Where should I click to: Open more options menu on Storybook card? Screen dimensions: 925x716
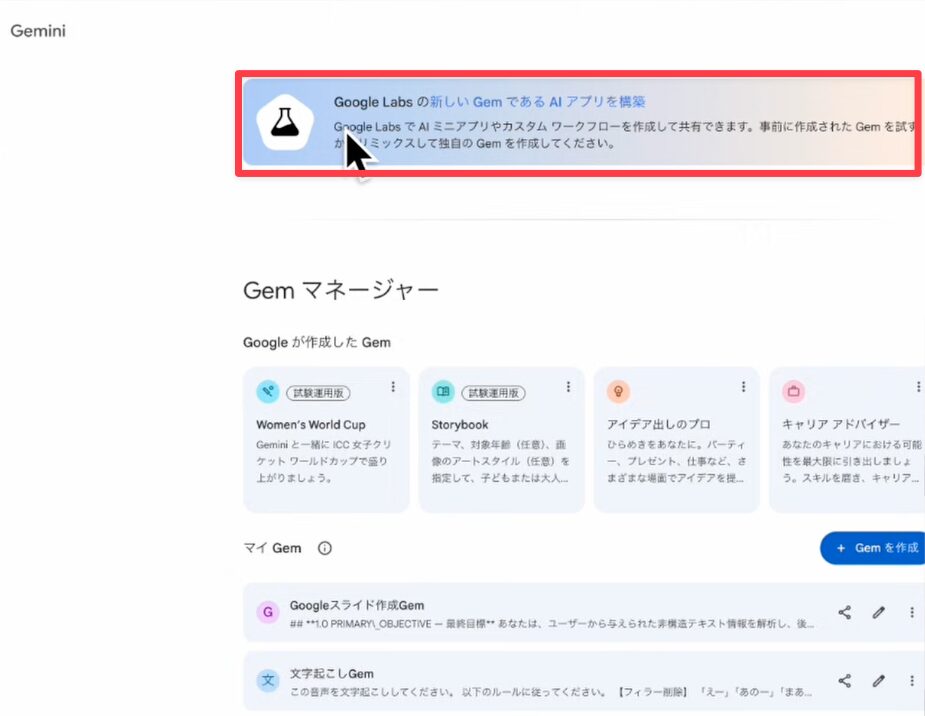click(568, 387)
